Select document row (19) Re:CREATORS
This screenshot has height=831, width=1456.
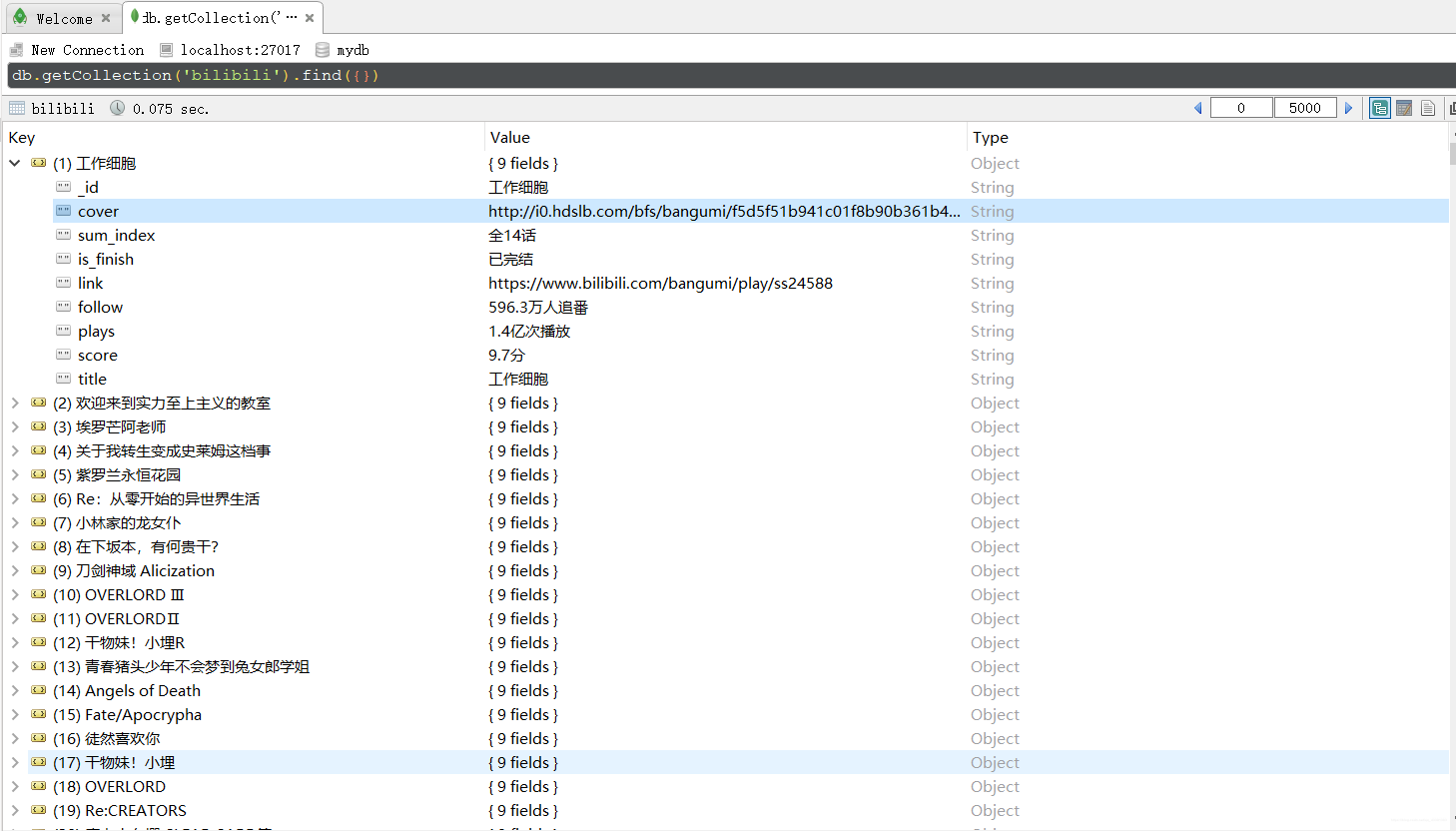tap(728, 810)
